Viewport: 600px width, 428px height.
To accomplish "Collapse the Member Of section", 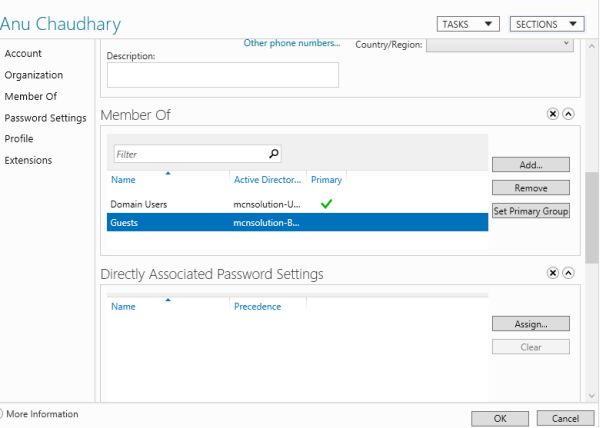I will pos(569,115).
